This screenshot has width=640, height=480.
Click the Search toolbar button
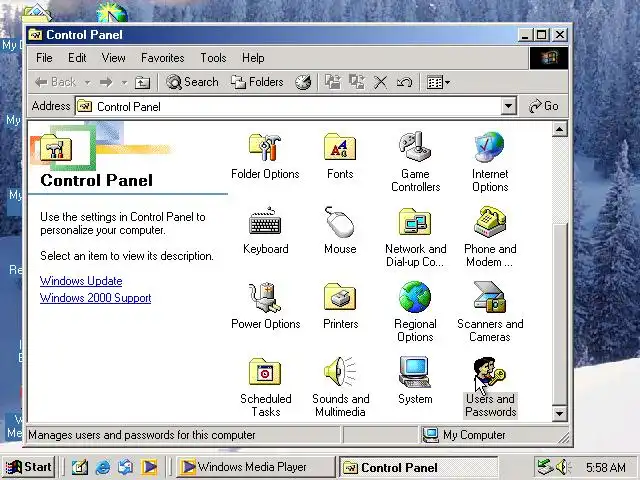click(192, 82)
